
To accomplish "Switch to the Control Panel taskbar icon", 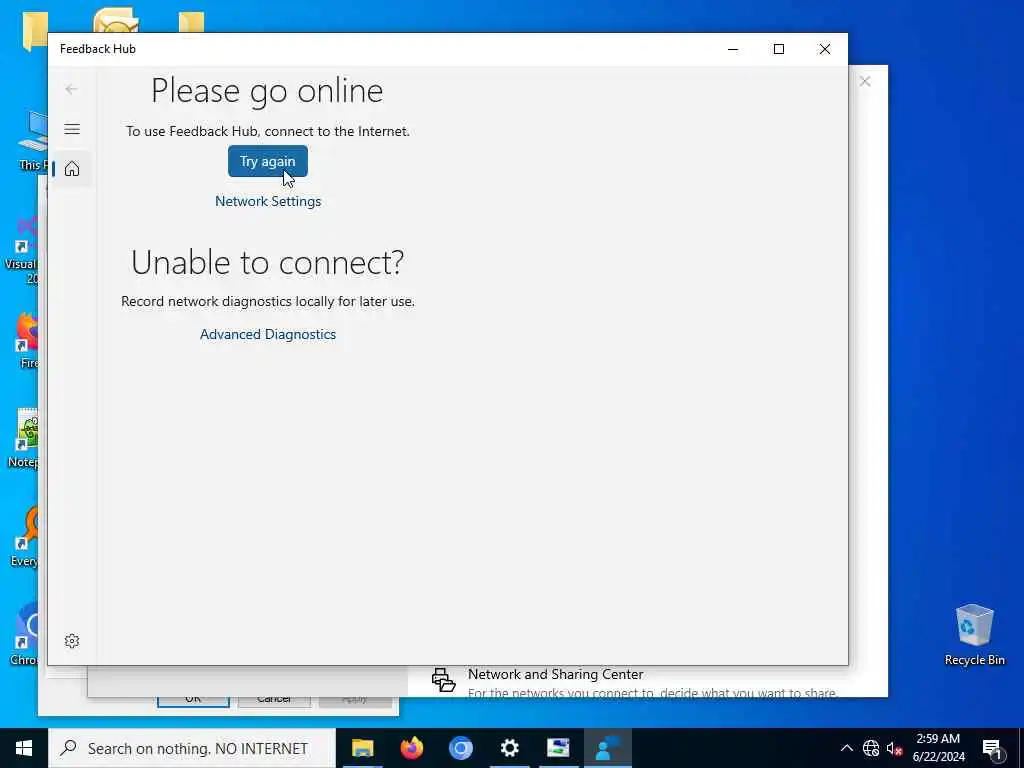I will coord(558,748).
